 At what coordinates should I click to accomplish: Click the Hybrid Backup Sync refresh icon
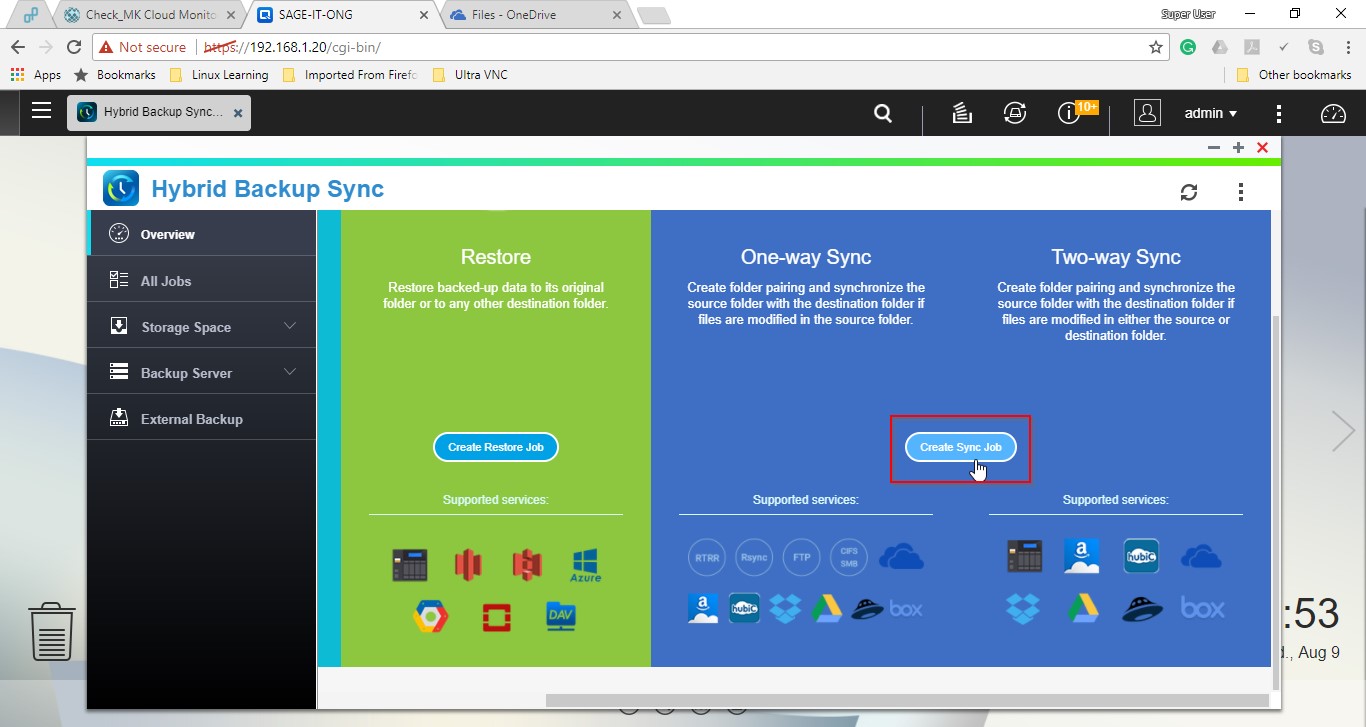(x=1189, y=192)
